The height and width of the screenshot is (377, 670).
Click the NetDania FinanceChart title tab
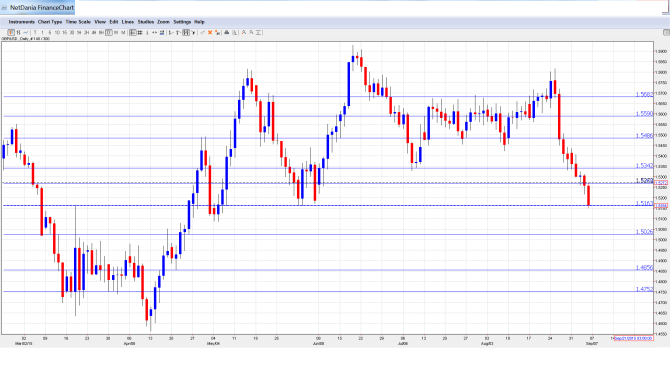tap(38, 7)
